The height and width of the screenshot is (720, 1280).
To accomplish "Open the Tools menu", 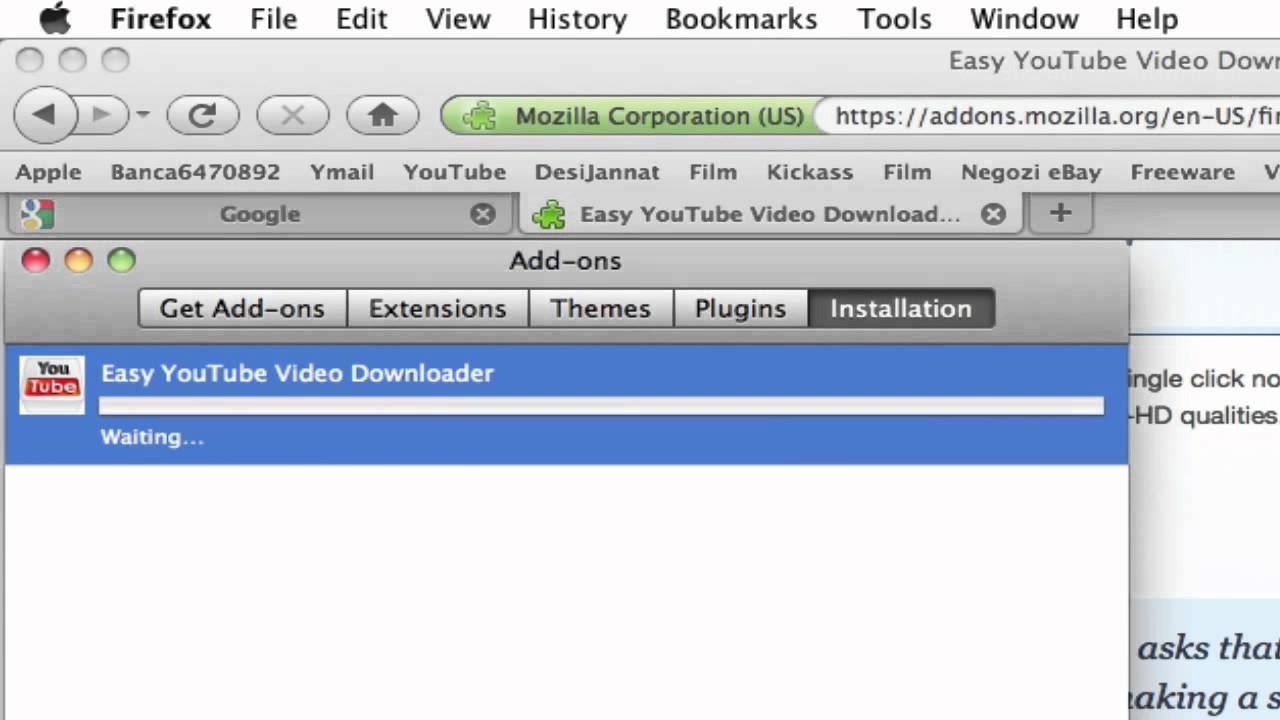I will click(894, 19).
